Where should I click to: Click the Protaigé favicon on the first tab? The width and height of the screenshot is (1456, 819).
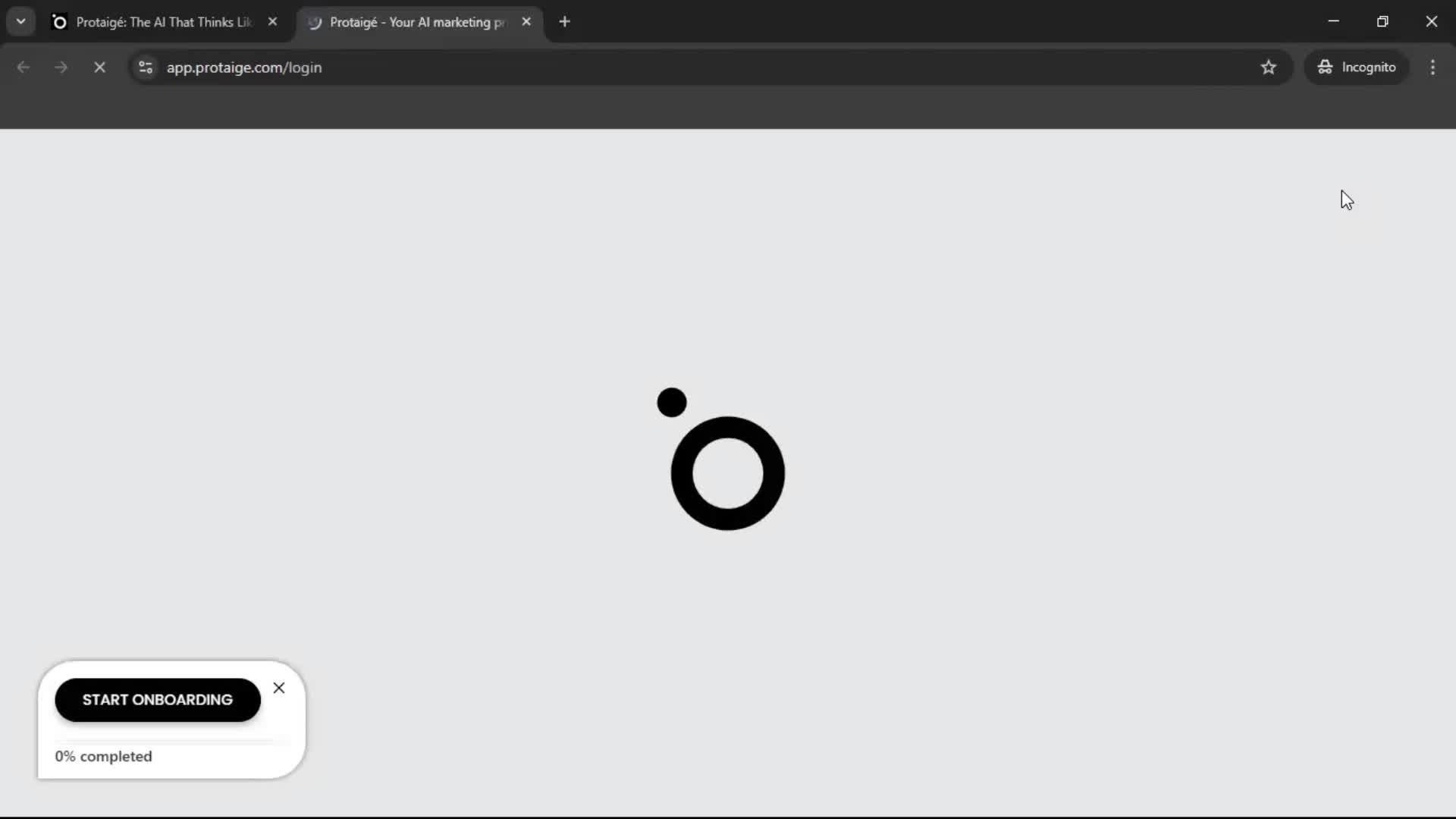pos(59,22)
